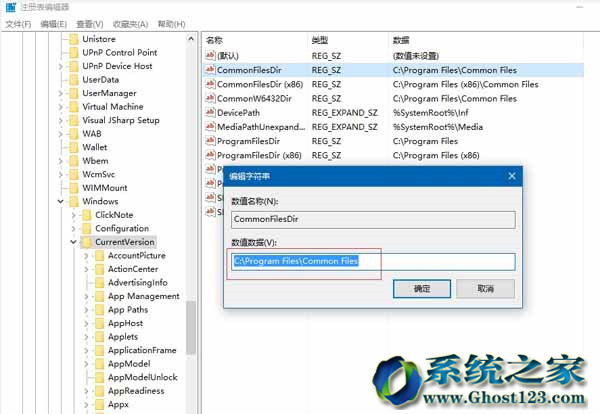Collapse the Windows key
This screenshot has height=414, width=600.
[x=60, y=201]
